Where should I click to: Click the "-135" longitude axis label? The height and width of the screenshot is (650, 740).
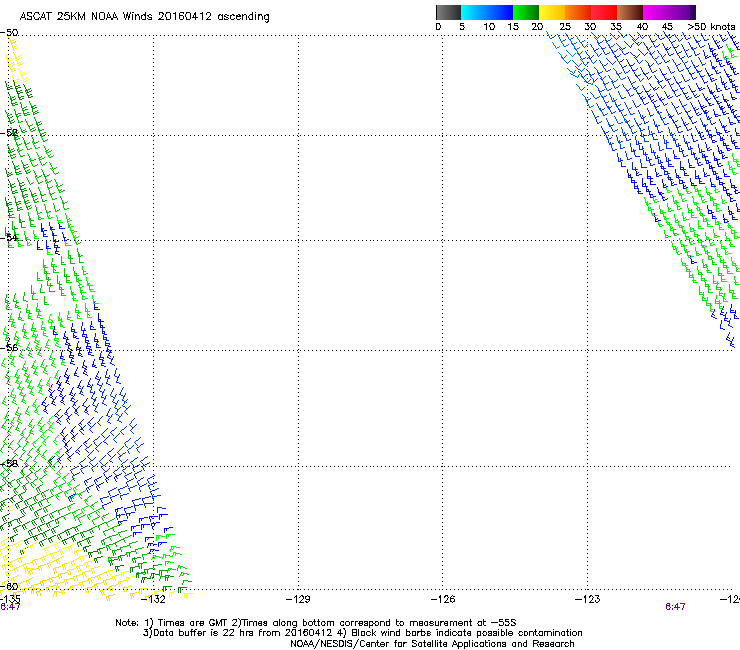[10, 599]
